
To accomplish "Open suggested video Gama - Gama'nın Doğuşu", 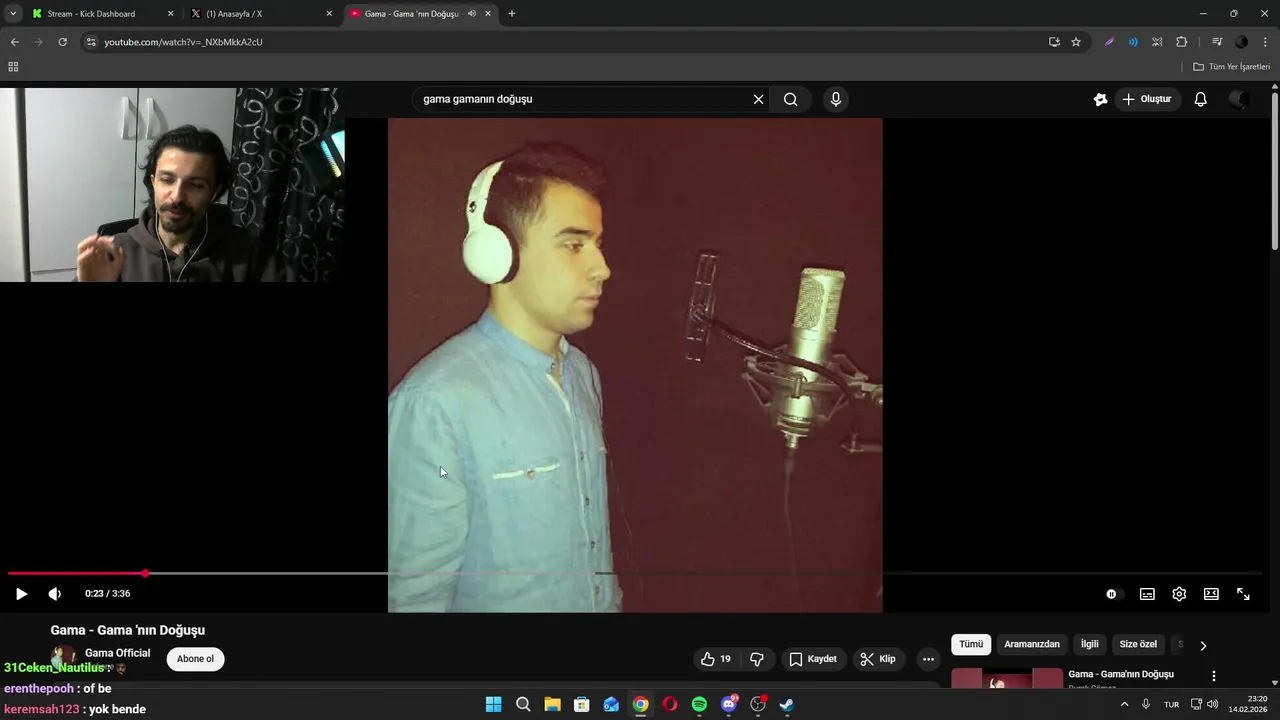I will click(1120, 674).
